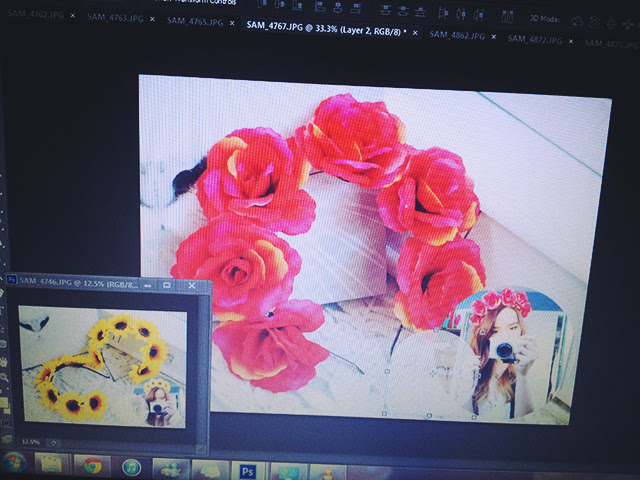Close the SAM_4746.JPG floating window
Screen dimensions: 640x480
191,286
